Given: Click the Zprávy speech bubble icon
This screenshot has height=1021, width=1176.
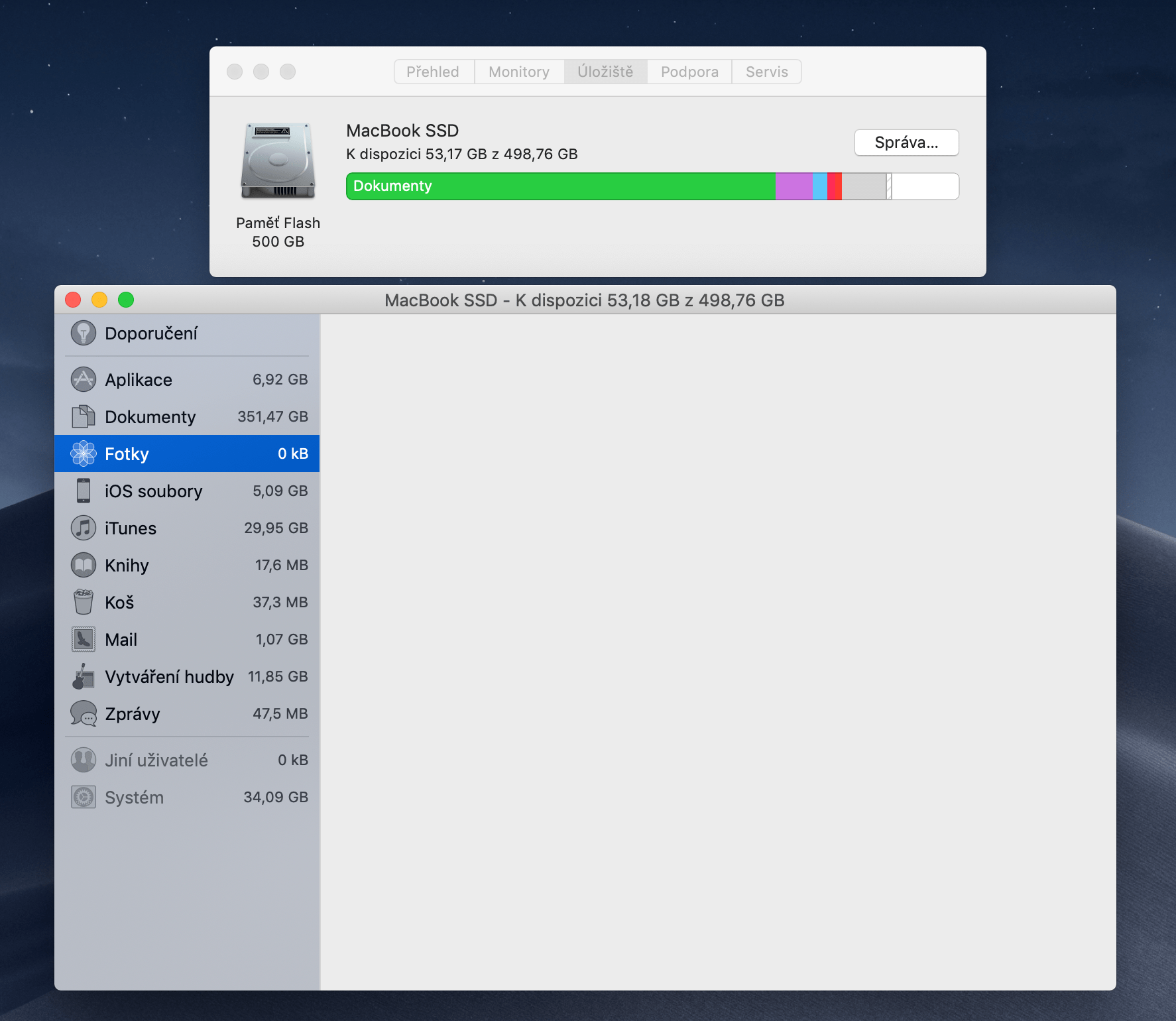Looking at the screenshot, I should tap(84, 713).
